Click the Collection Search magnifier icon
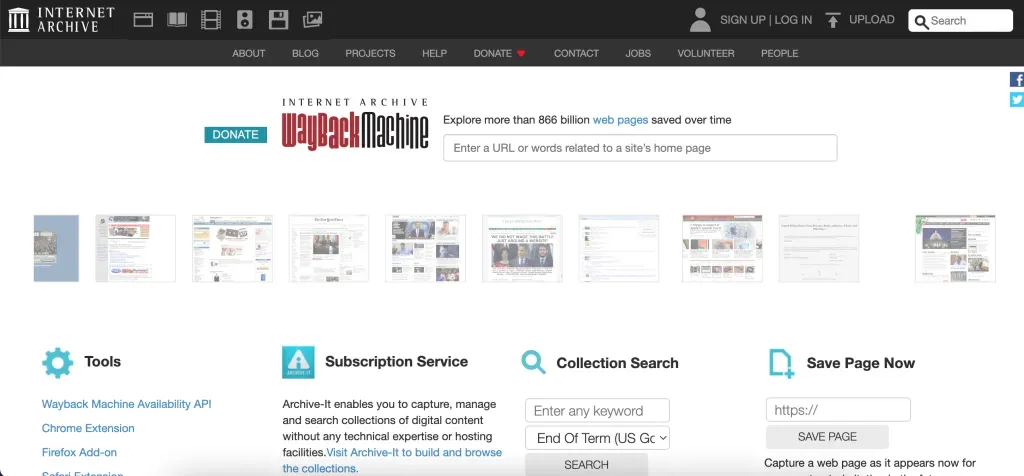 tap(534, 362)
